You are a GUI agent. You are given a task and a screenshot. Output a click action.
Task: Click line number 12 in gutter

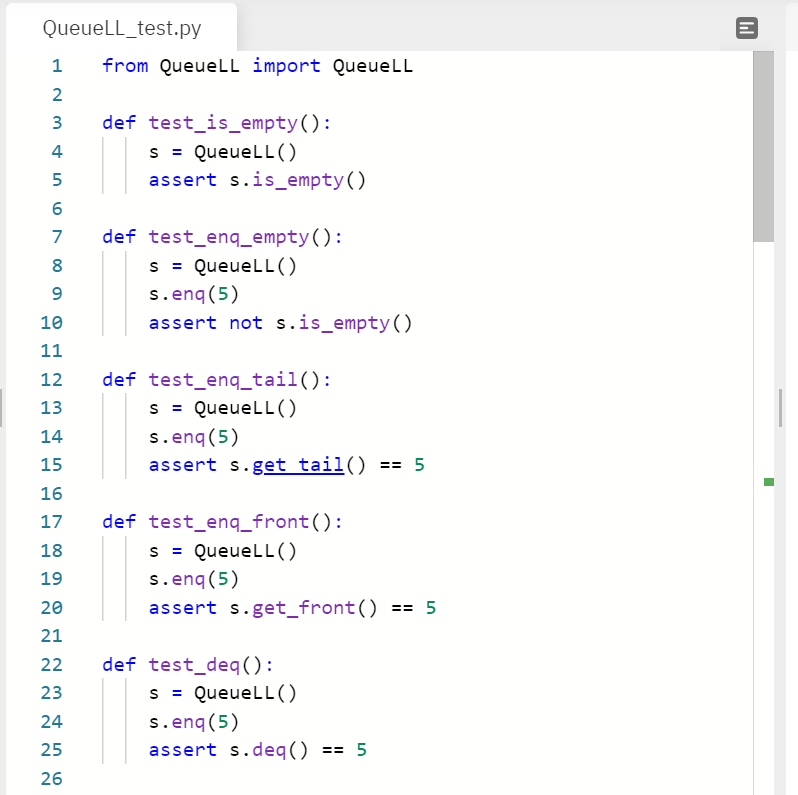[51, 380]
